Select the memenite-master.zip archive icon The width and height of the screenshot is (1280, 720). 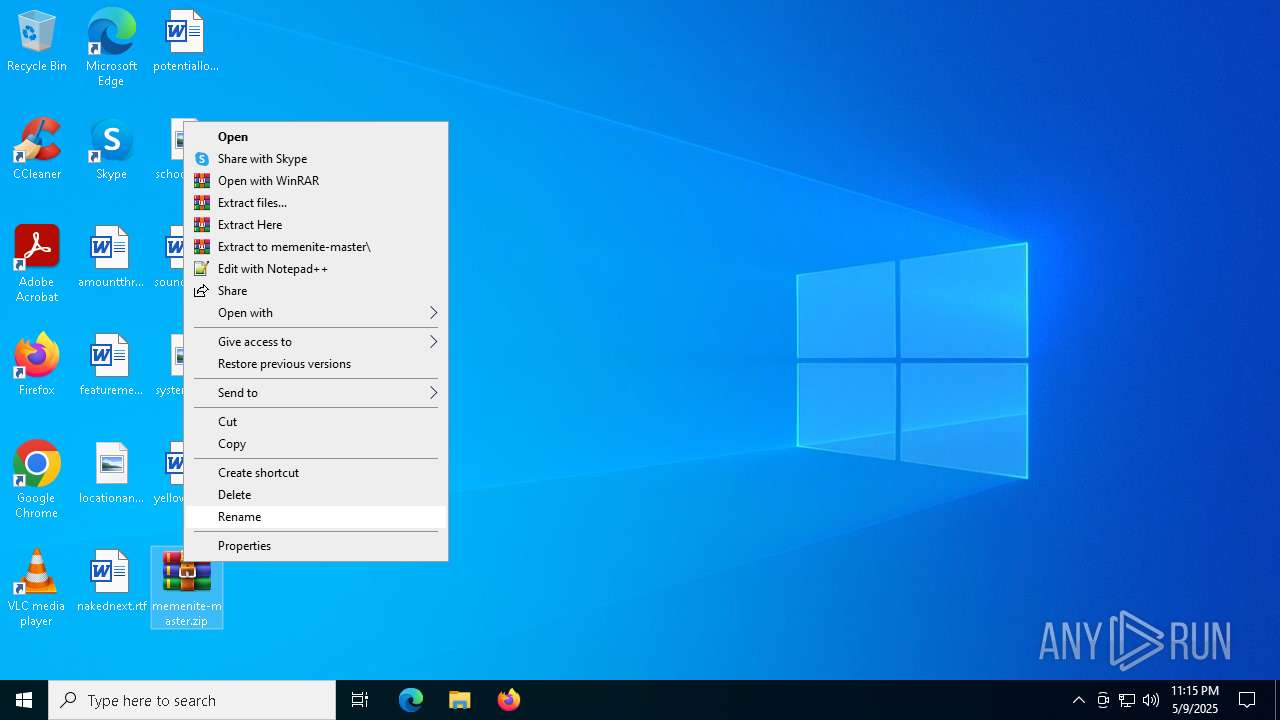(x=187, y=588)
